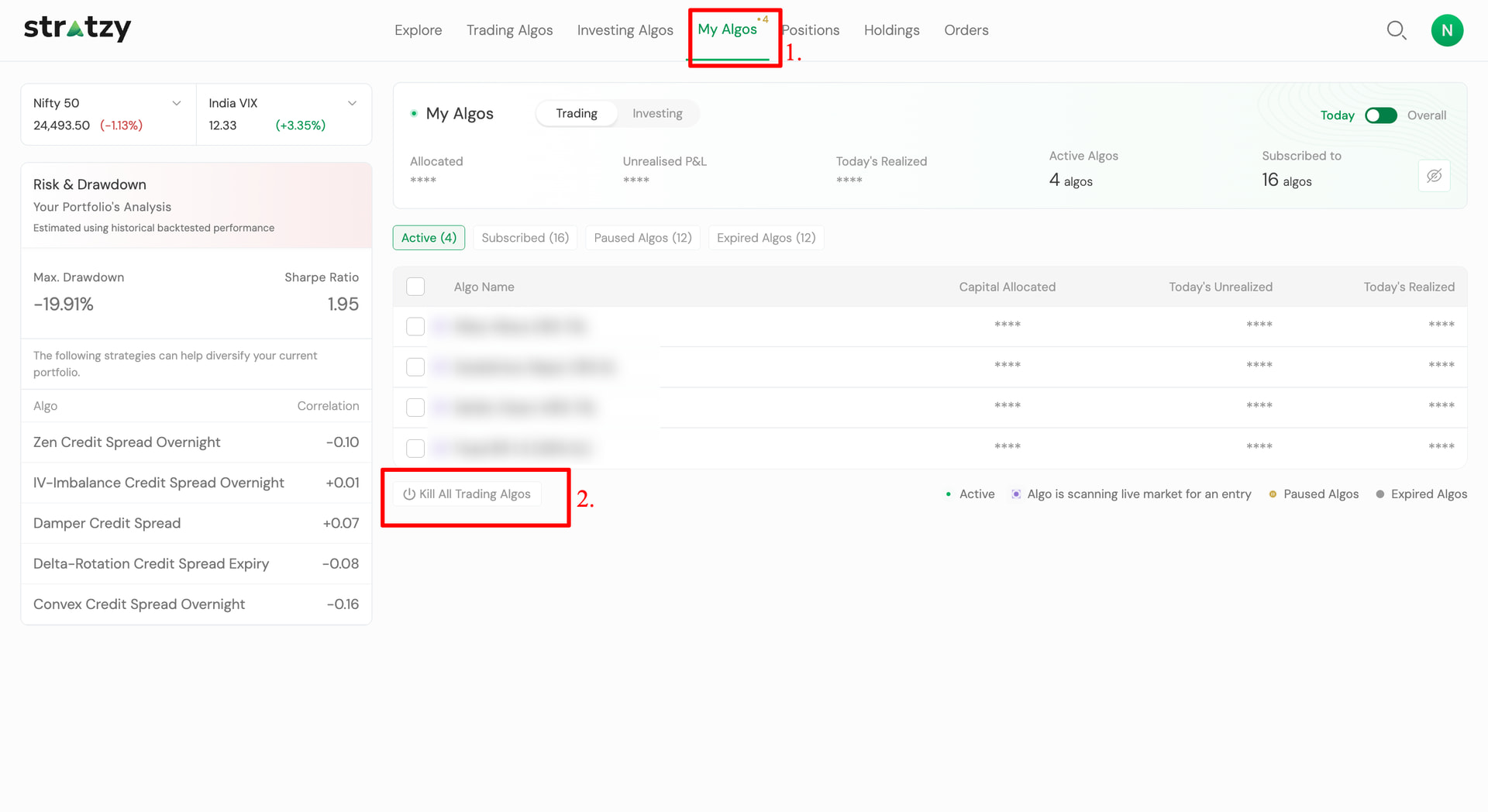This screenshot has height=812, width=1488.
Task: Check the third algo row checkbox
Action: pyautogui.click(x=415, y=408)
